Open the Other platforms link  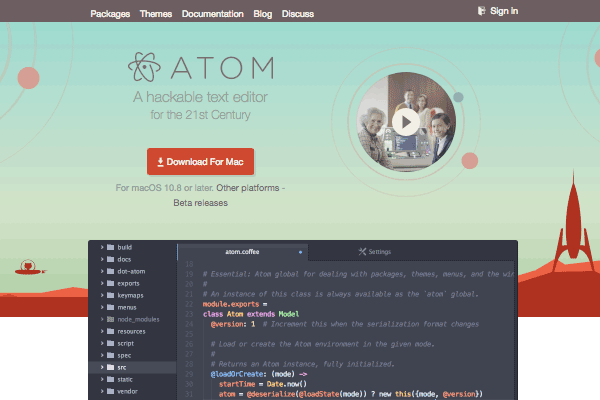(248, 188)
